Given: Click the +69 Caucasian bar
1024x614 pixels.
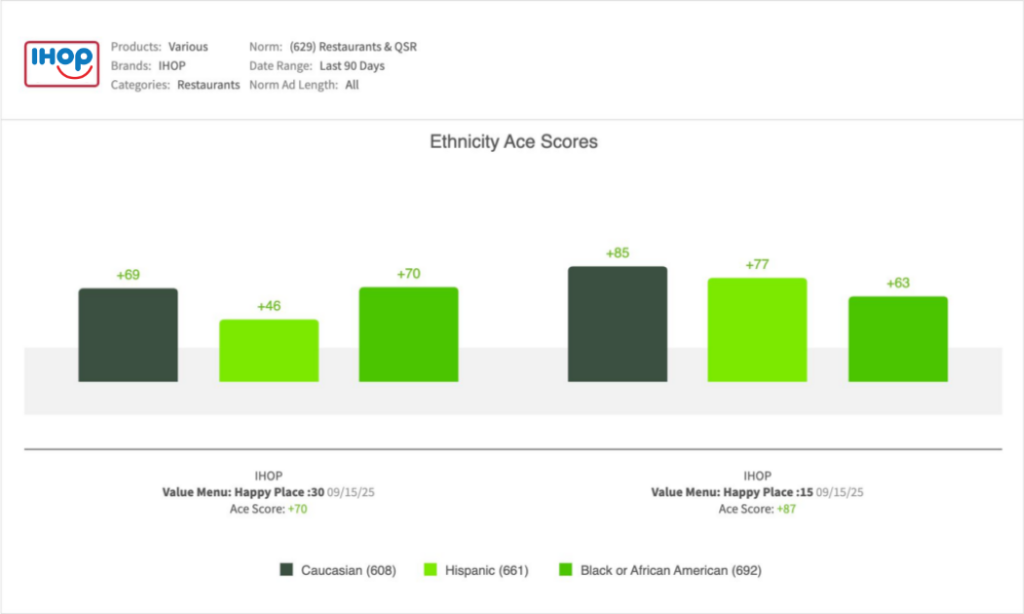Looking at the screenshot, I should click(128, 334).
